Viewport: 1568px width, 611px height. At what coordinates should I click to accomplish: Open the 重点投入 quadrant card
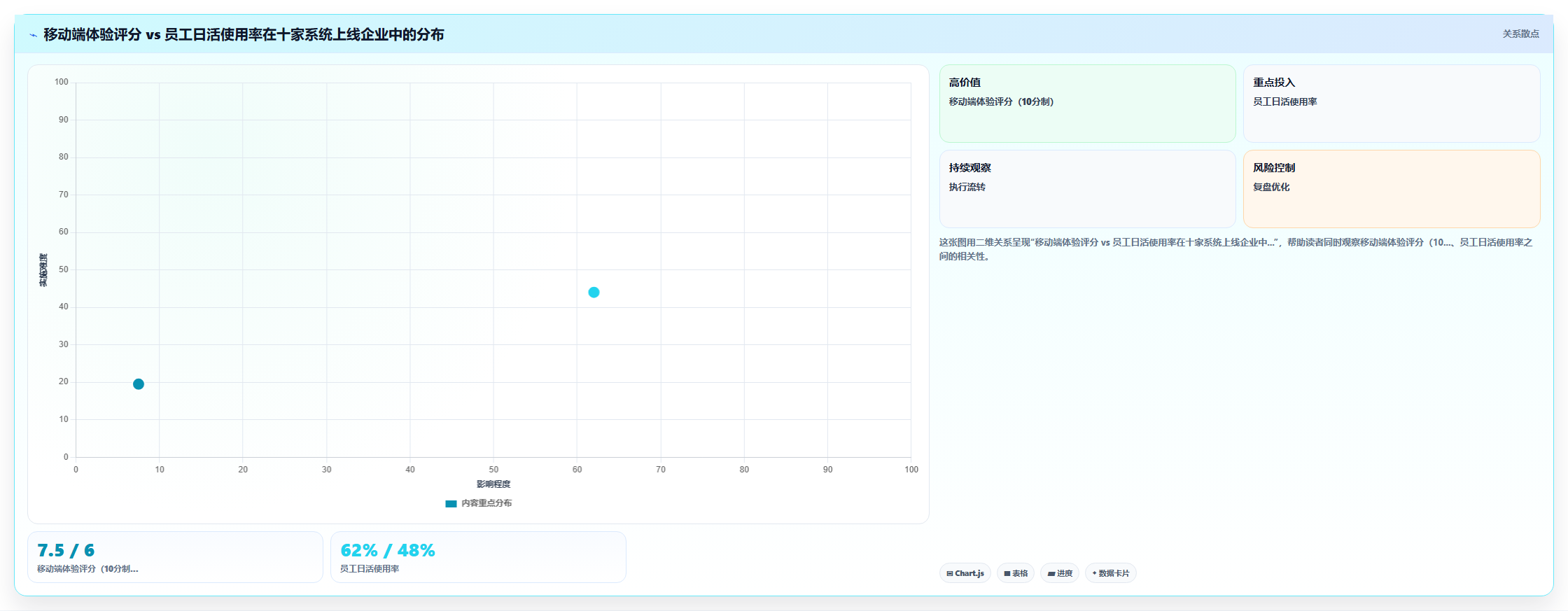(1392, 104)
